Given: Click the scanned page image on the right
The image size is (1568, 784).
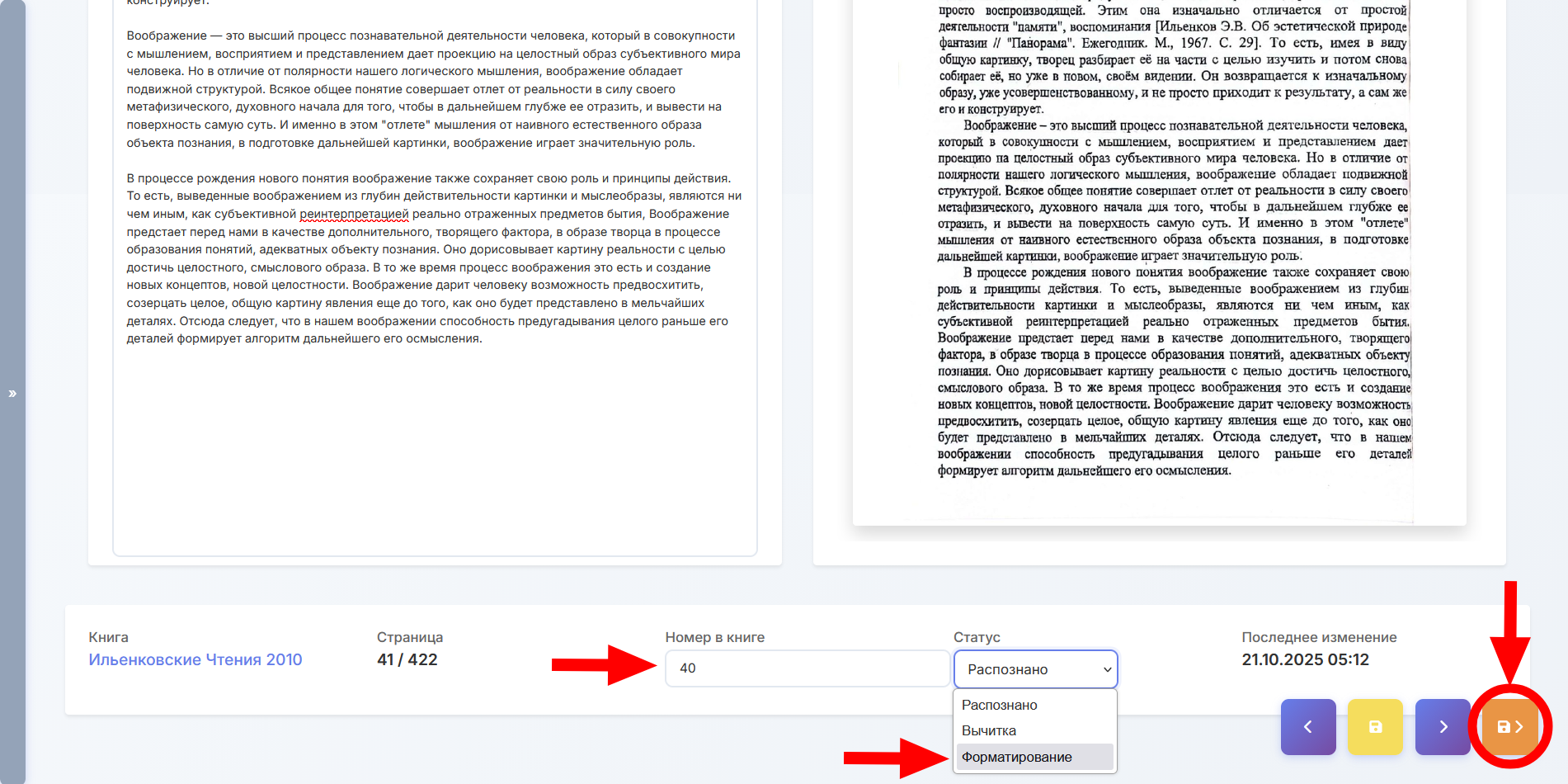Looking at the screenshot, I should tap(1159, 248).
